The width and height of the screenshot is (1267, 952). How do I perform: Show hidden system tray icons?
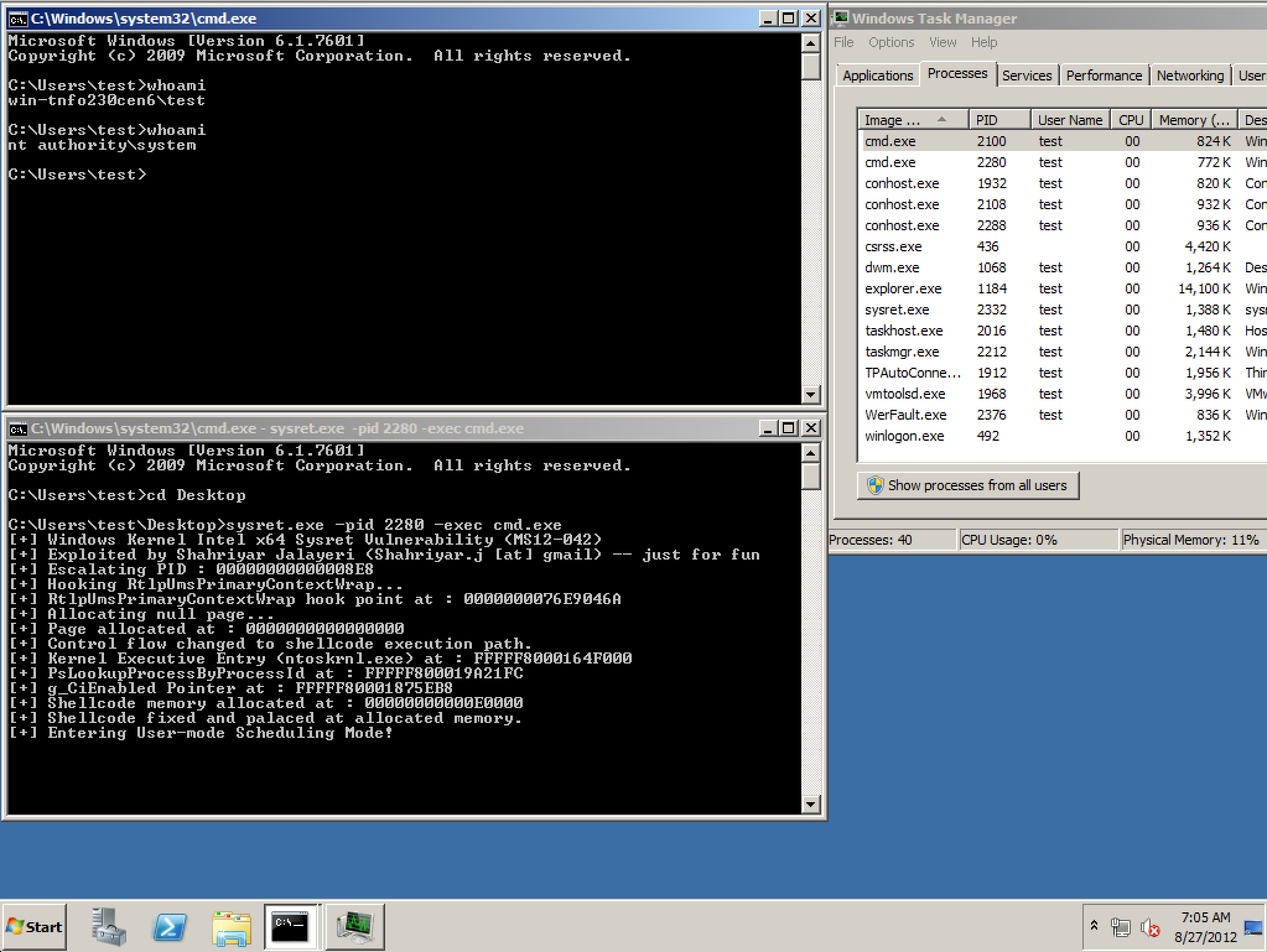[x=1094, y=925]
